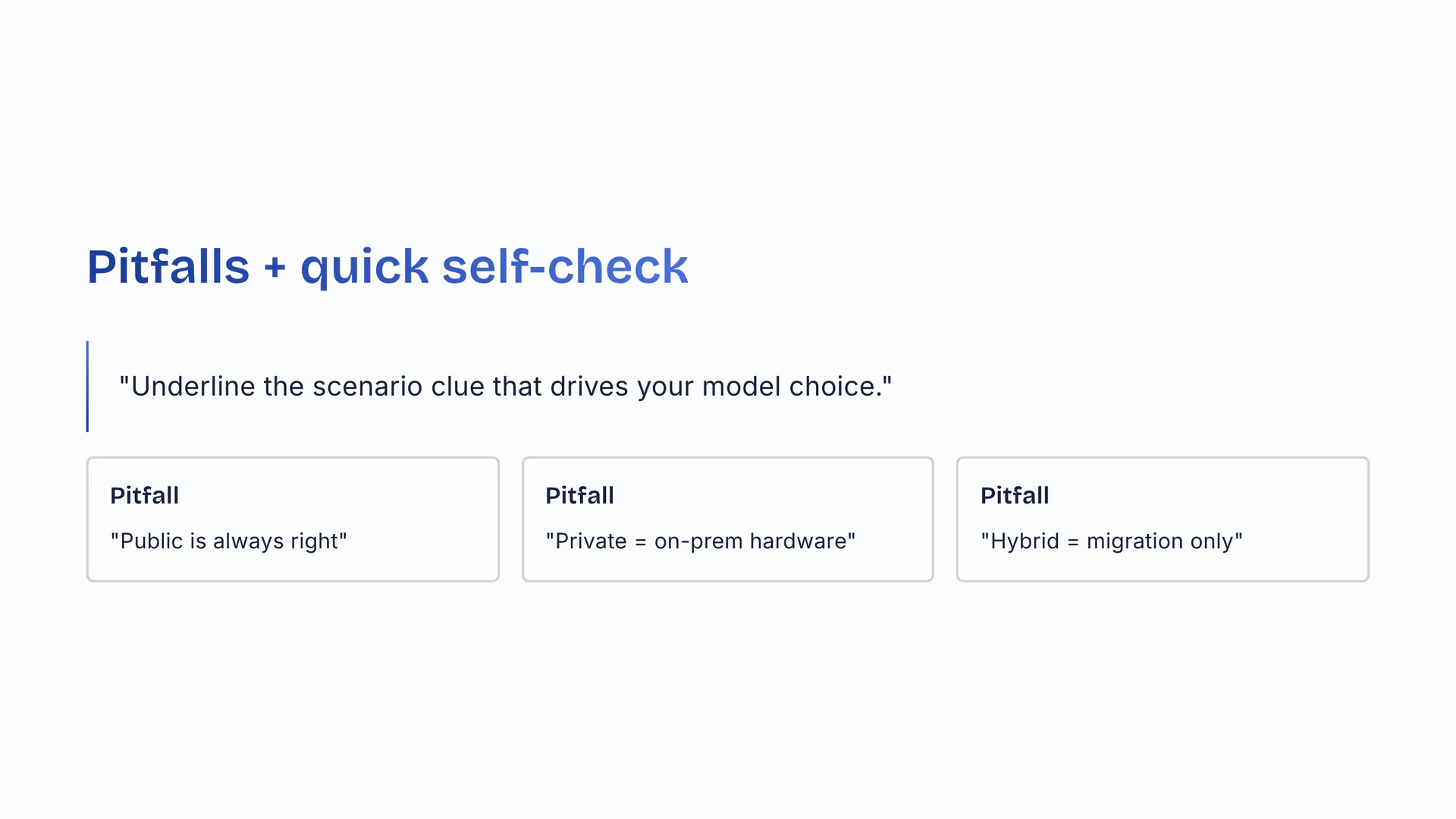
Task: Click "on-prem hardware" in the middle card
Action: 751,541
